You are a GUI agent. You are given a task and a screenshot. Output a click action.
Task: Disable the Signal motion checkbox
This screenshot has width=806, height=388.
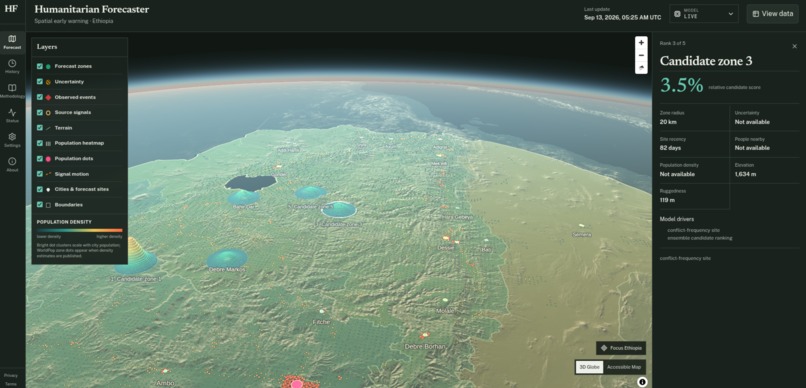[40, 174]
